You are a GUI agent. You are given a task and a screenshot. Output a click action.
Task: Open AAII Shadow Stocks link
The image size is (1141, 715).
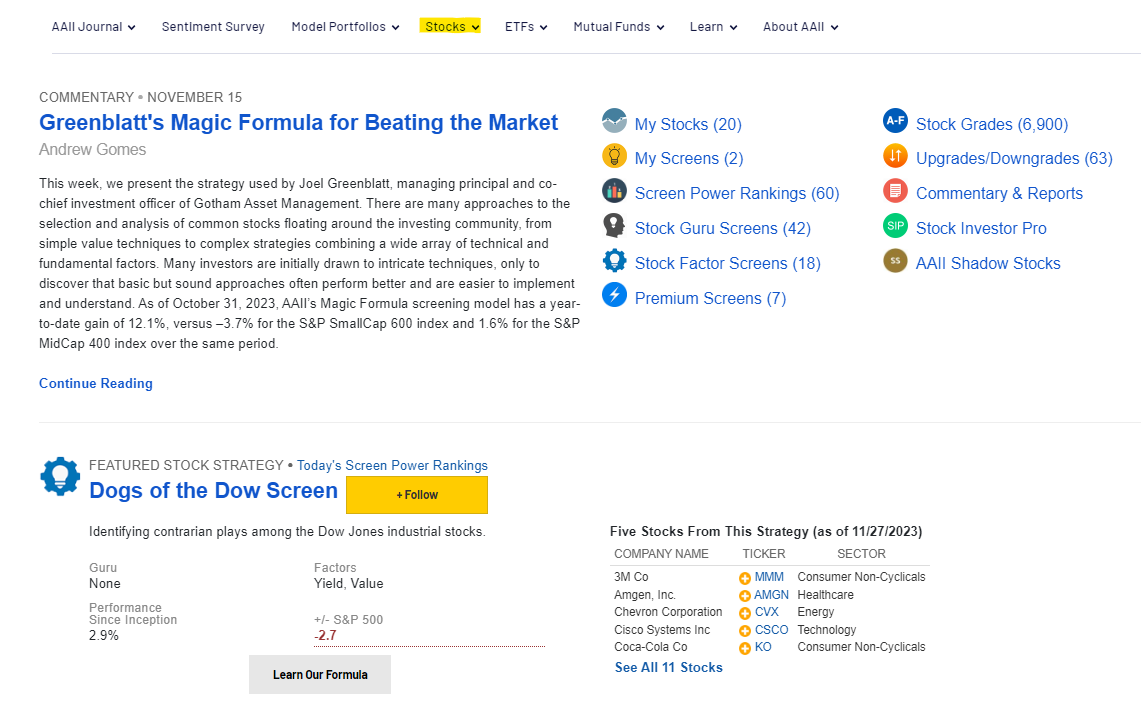point(988,263)
